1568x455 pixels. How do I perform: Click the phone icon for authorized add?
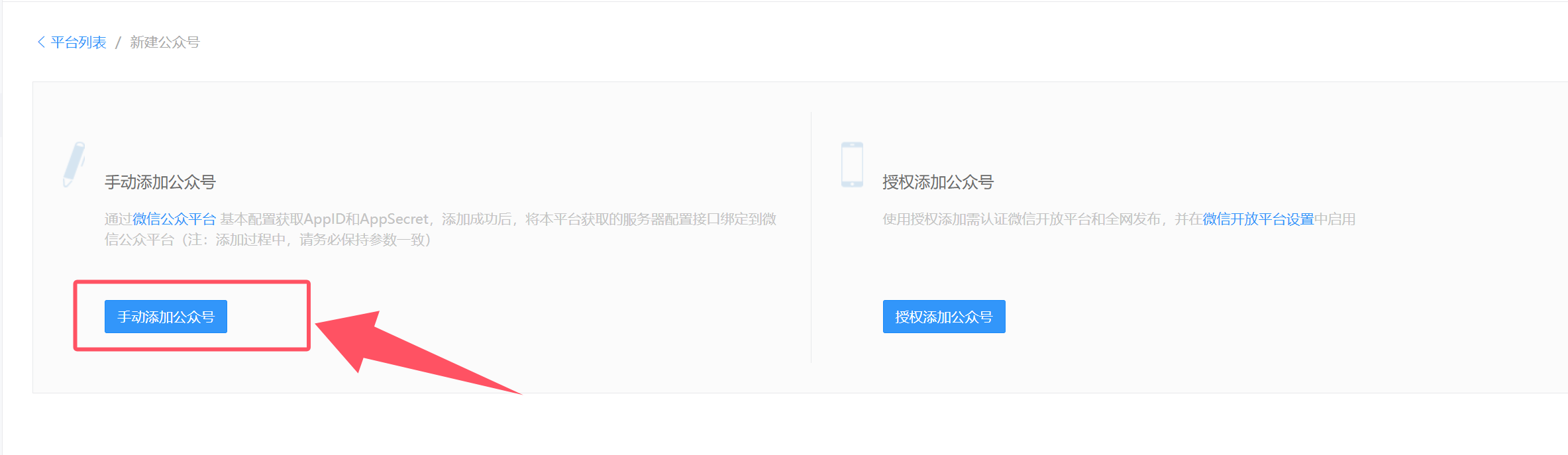[x=852, y=164]
